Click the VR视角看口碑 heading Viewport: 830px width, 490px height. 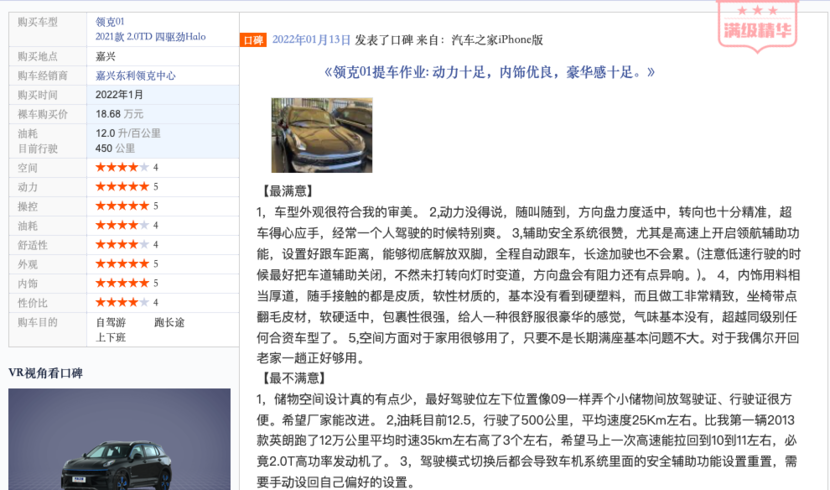[46, 373]
